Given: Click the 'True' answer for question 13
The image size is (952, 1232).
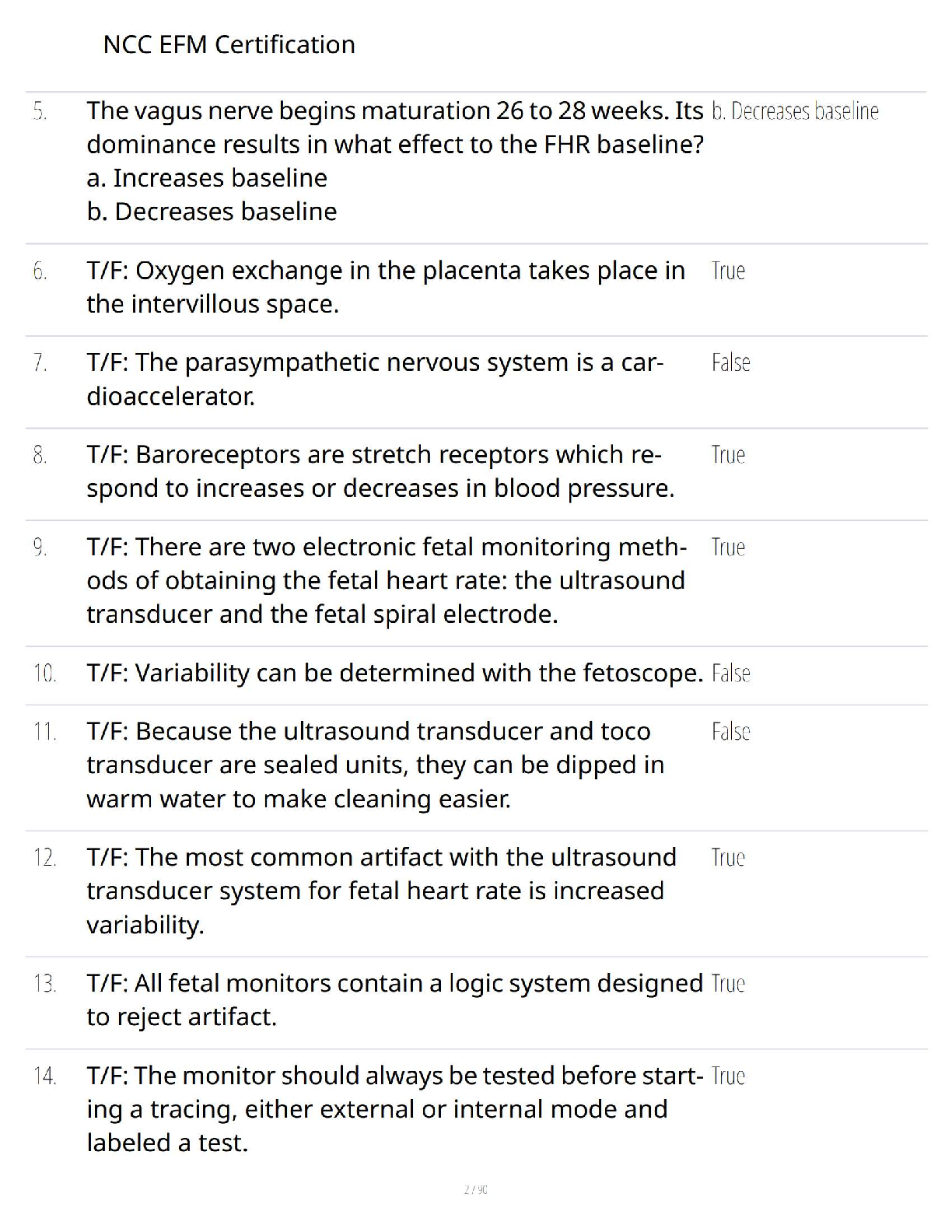Looking at the screenshot, I should click(728, 984).
